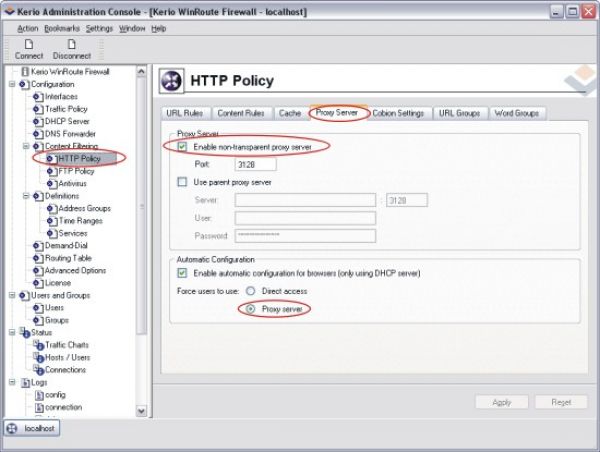Collapse the Logs tree node
Image resolution: width=600 pixels, height=452 pixels.
(x=12, y=382)
